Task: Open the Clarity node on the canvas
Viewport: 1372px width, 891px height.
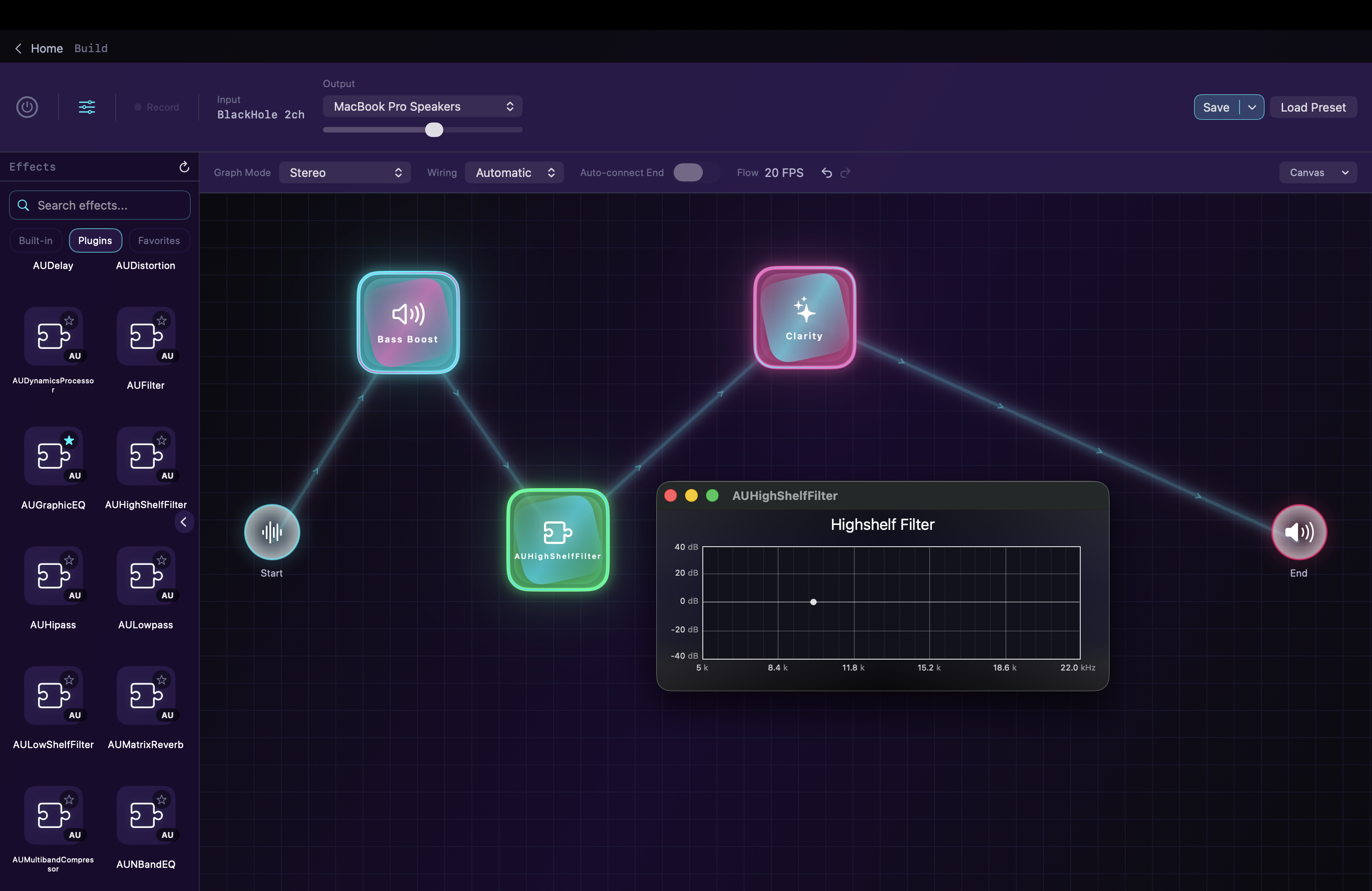Action: pos(804,317)
